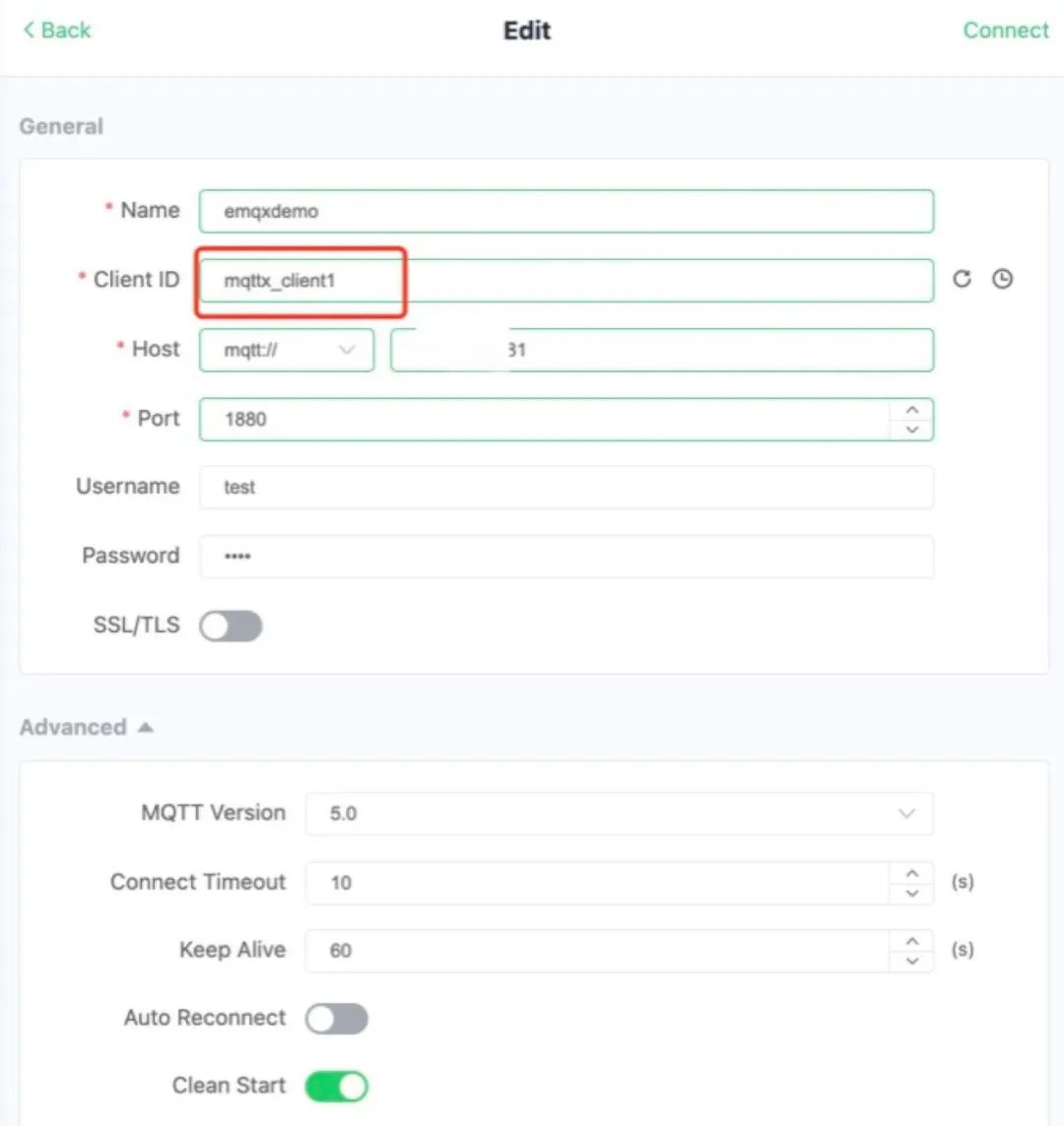Click the Client ID text field
Image resolution: width=1064 pixels, height=1126 pixels.
point(565,281)
